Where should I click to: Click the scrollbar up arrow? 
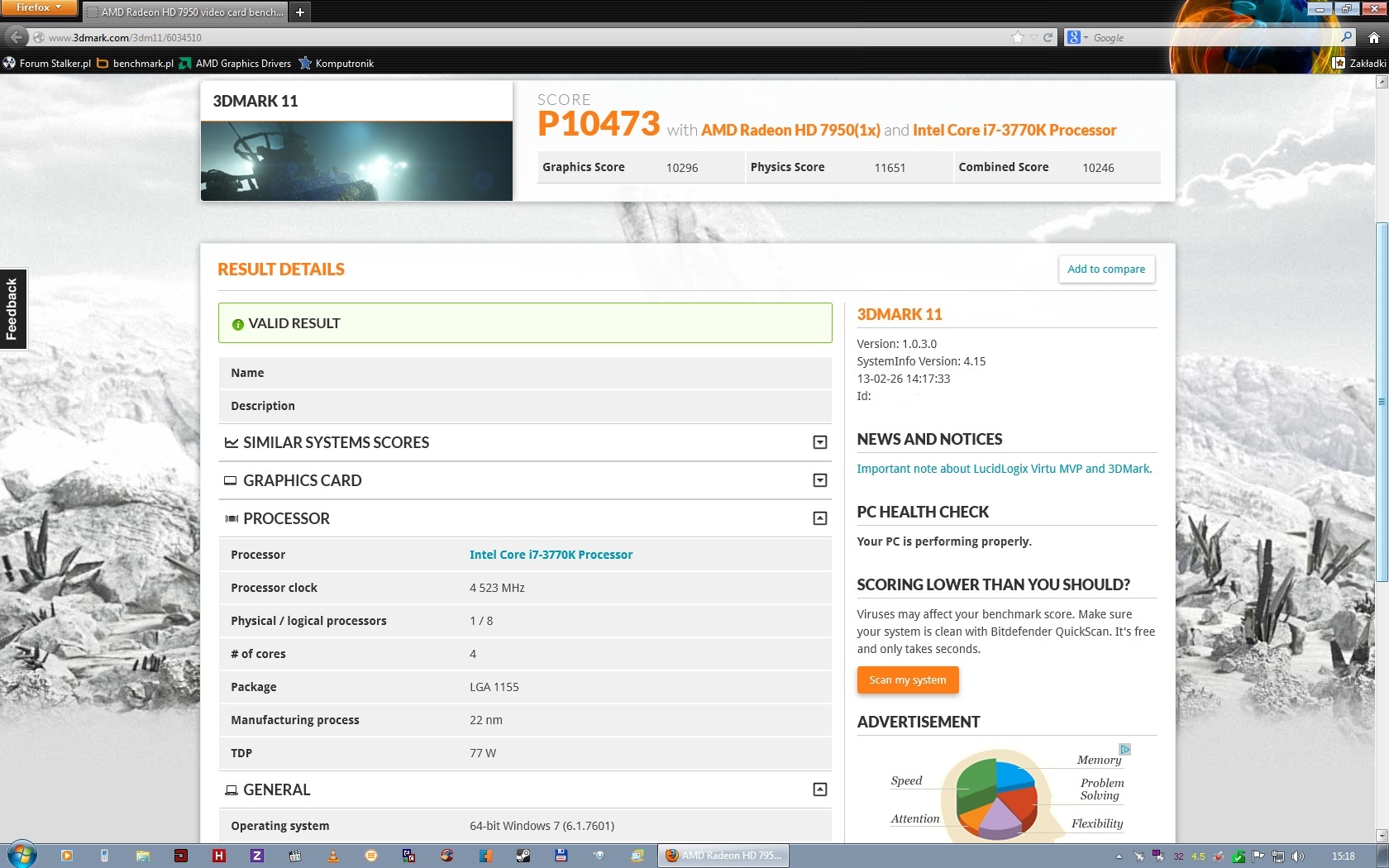pos(1382,82)
